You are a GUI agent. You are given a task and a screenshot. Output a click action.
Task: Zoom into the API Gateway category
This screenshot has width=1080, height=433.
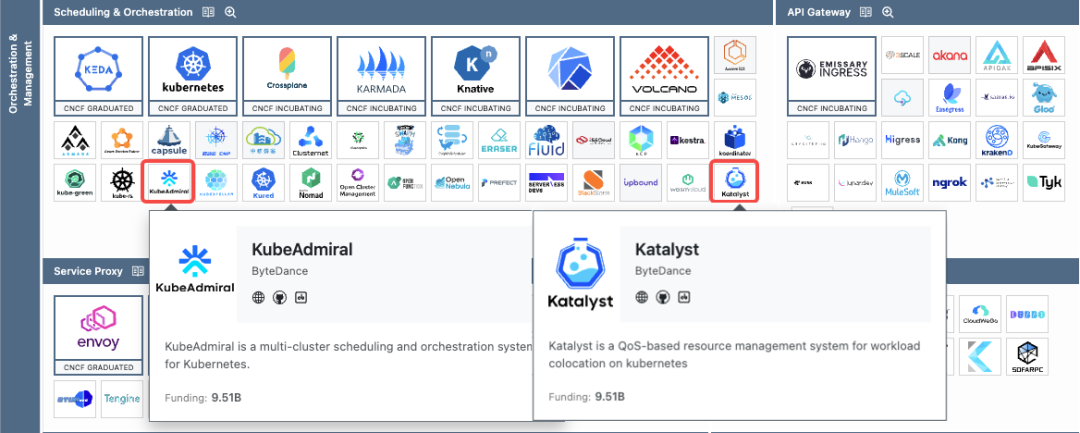(x=888, y=12)
